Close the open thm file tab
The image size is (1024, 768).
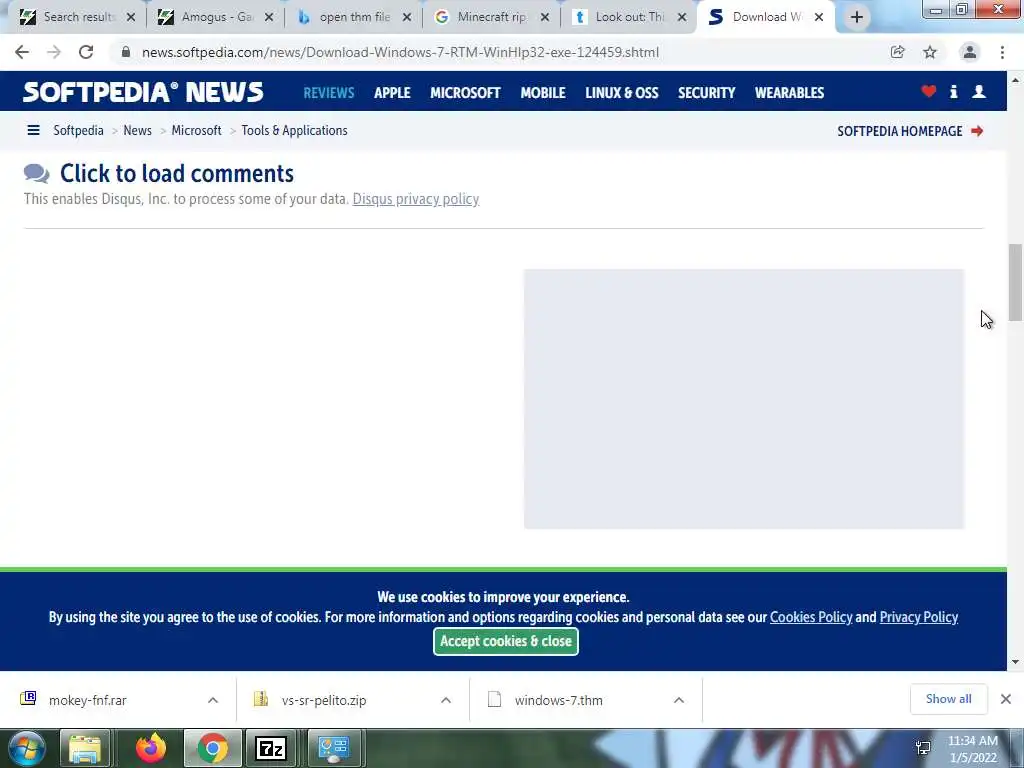[x=407, y=17]
